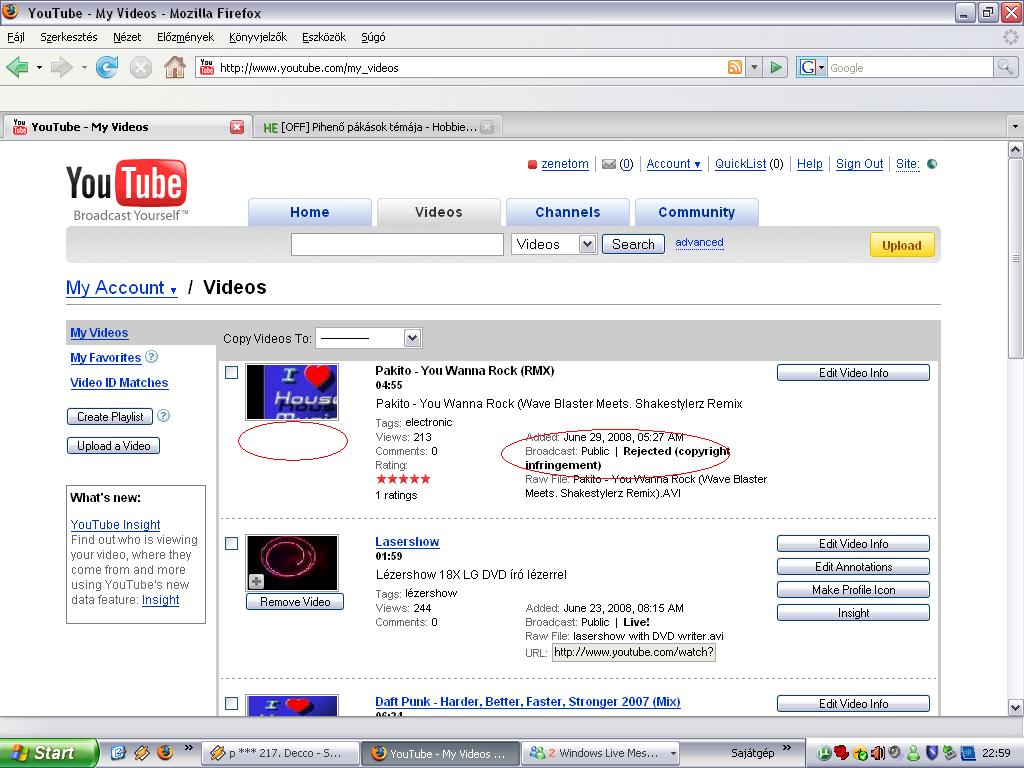Click the zenetom username link

(x=565, y=164)
